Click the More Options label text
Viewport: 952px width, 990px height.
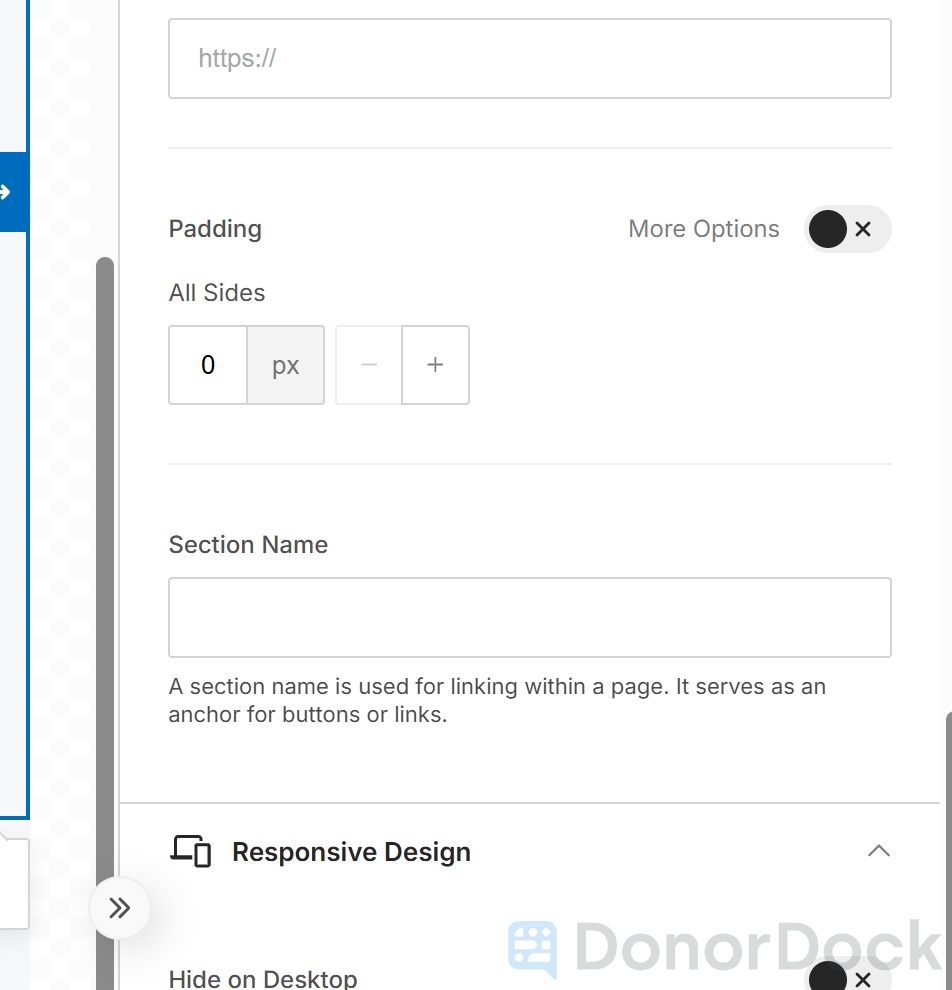[x=703, y=229]
